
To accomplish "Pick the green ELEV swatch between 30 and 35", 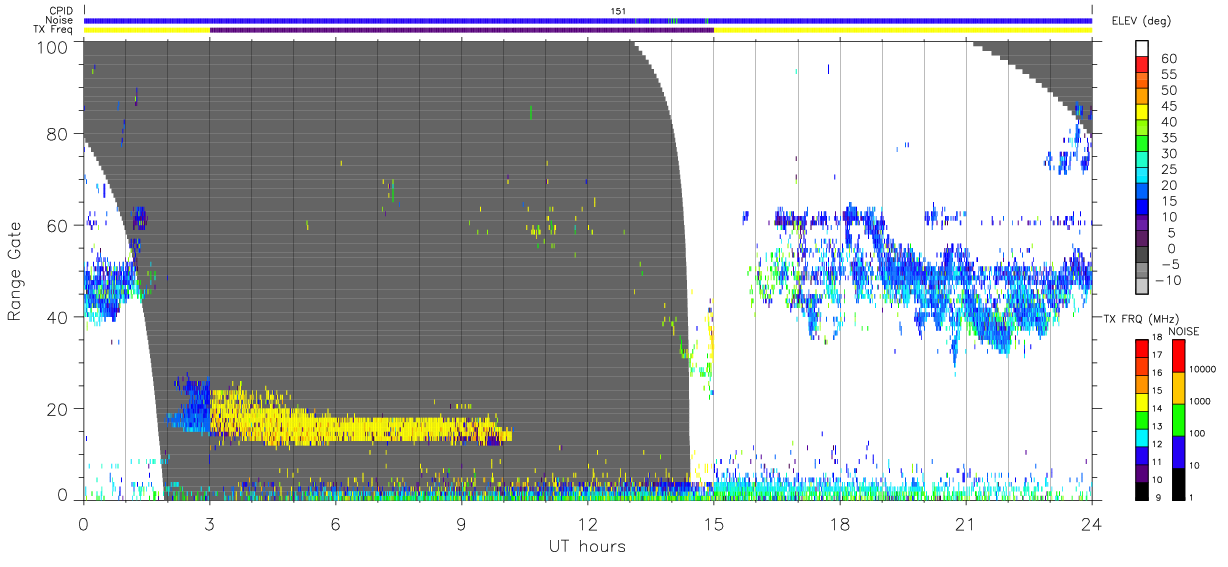I will (1141, 145).
